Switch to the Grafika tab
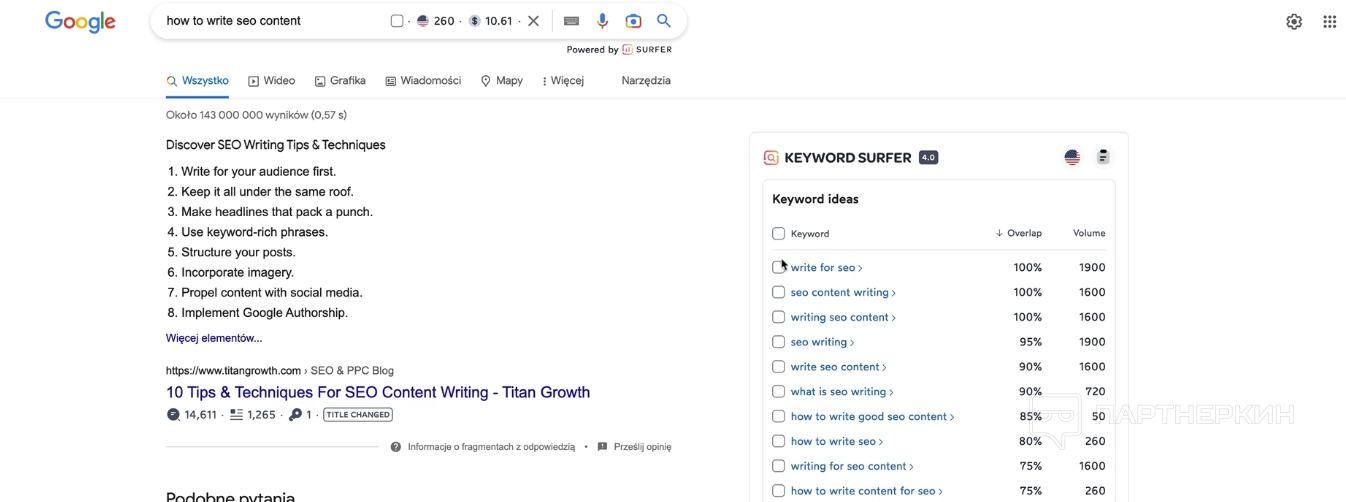Image resolution: width=1346 pixels, height=502 pixels. tap(340, 81)
